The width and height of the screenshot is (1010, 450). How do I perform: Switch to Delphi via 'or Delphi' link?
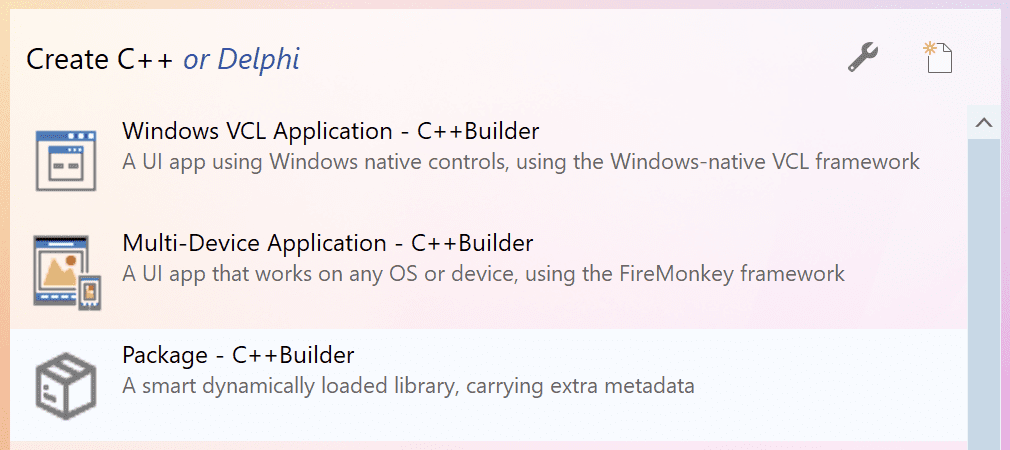pyautogui.click(x=241, y=60)
